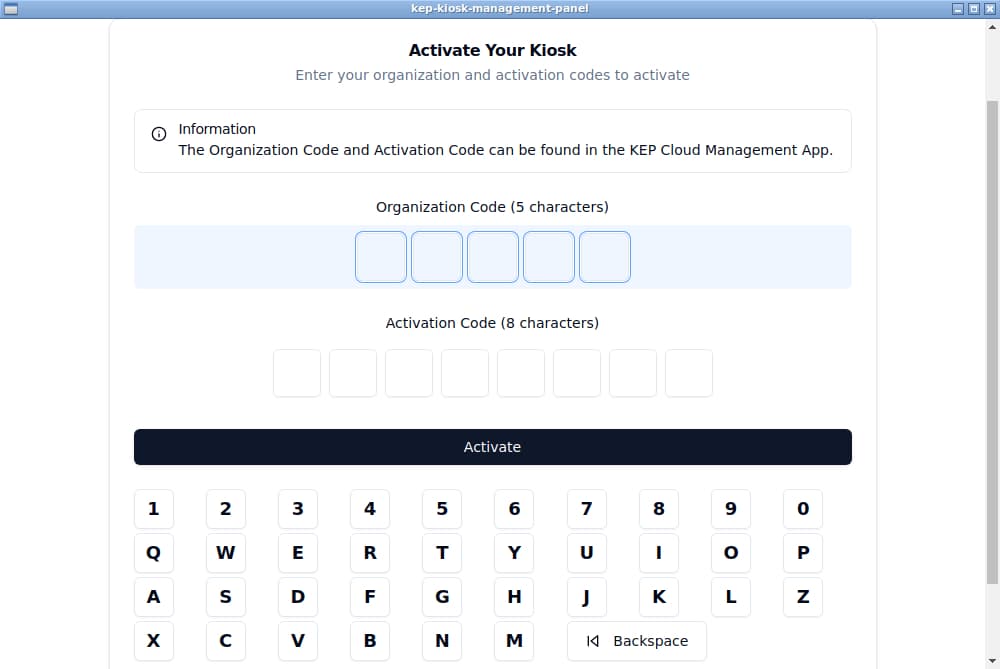This screenshot has height=669, width=1000.
Task: Tap the E letter key
Action: [298, 553]
